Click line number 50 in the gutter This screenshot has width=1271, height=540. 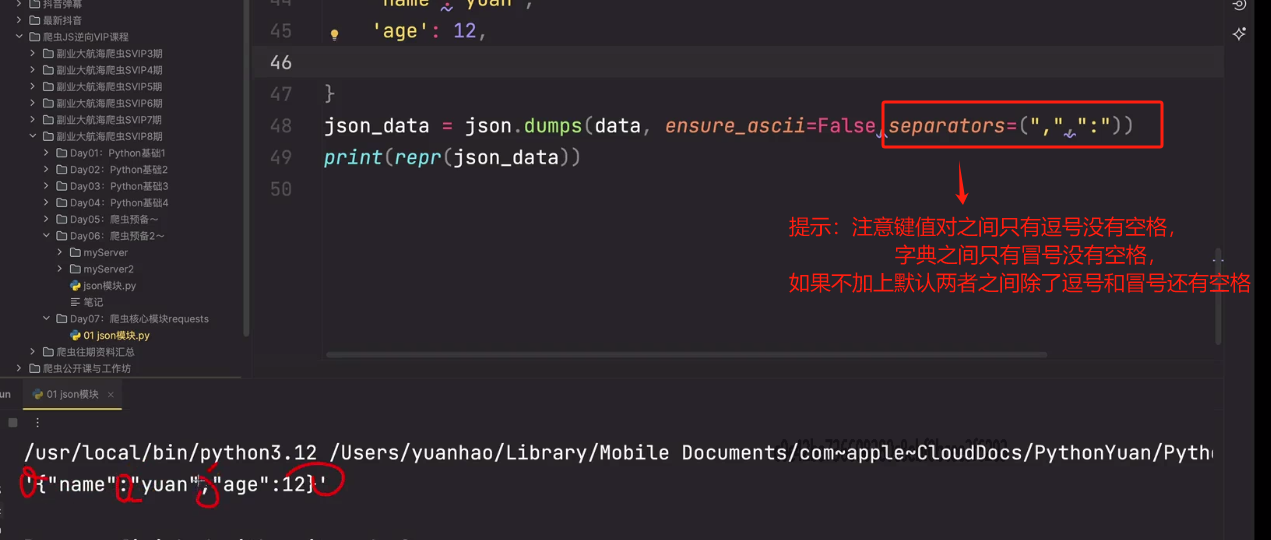point(281,190)
